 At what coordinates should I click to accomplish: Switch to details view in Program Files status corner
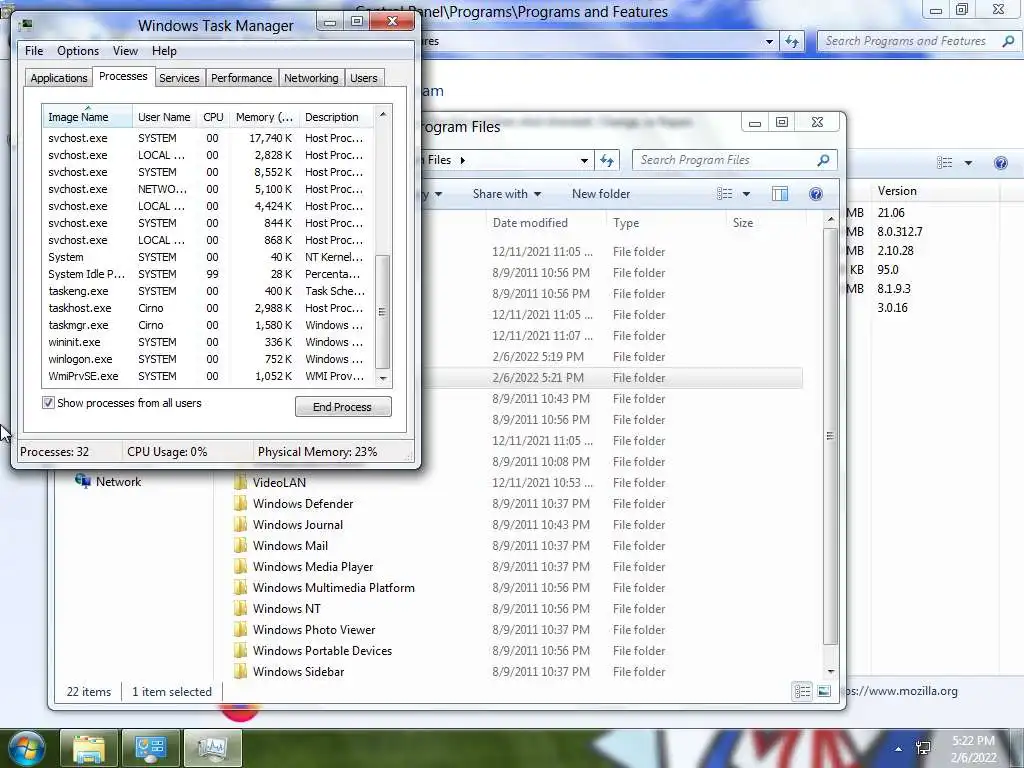(x=802, y=691)
